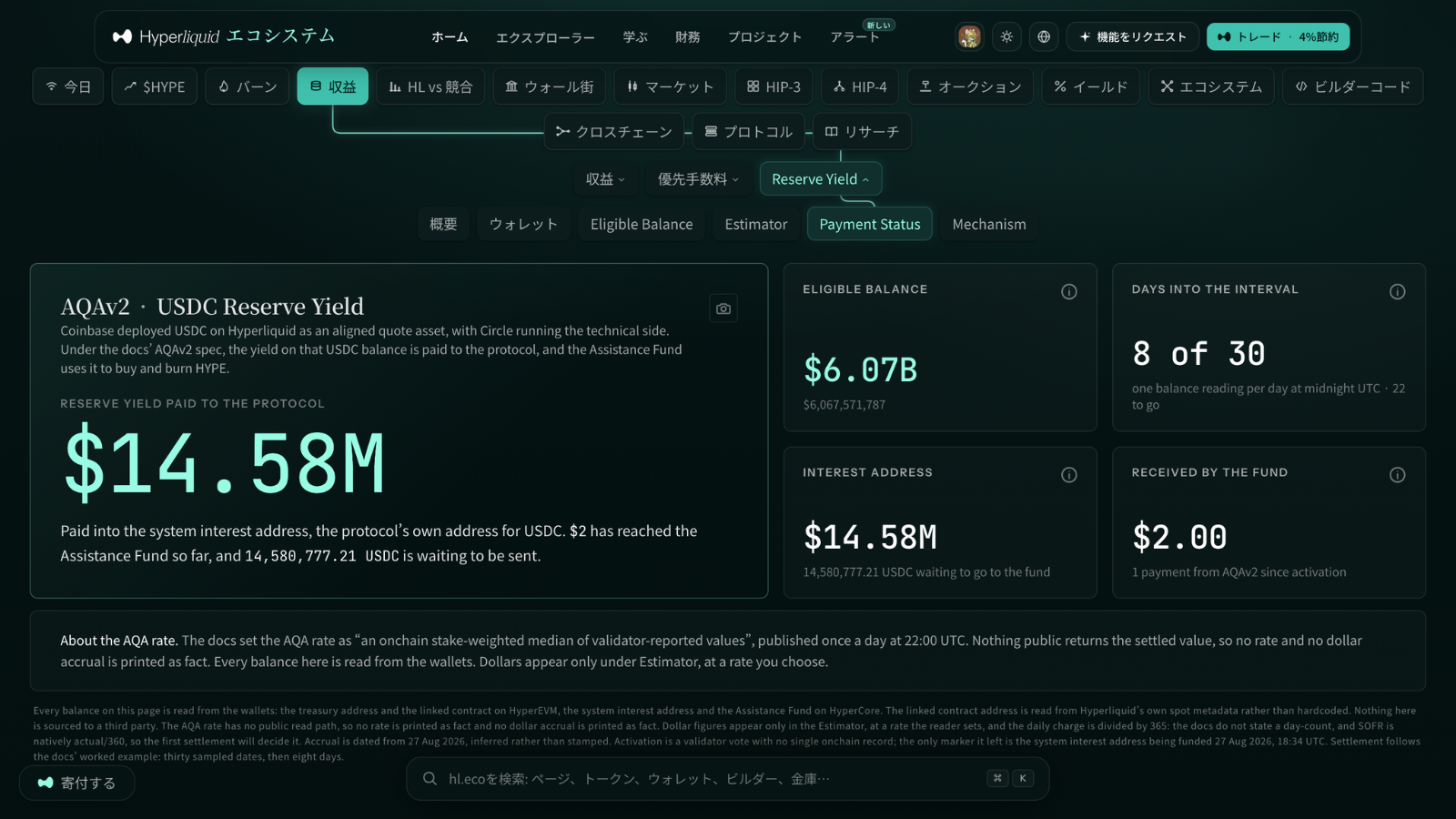Click the 機能をリクエスト button
The width and height of the screenshot is (1456, 819).
pos(1133,36)
